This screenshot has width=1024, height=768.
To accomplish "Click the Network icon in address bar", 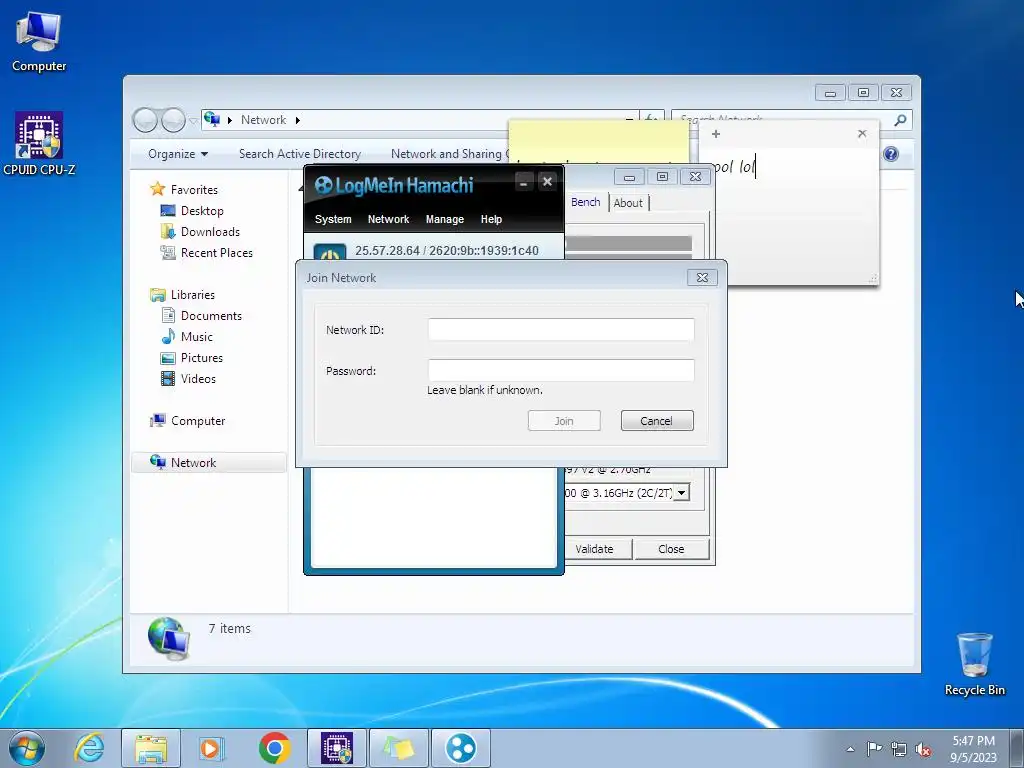I will (x=212, y=120).
